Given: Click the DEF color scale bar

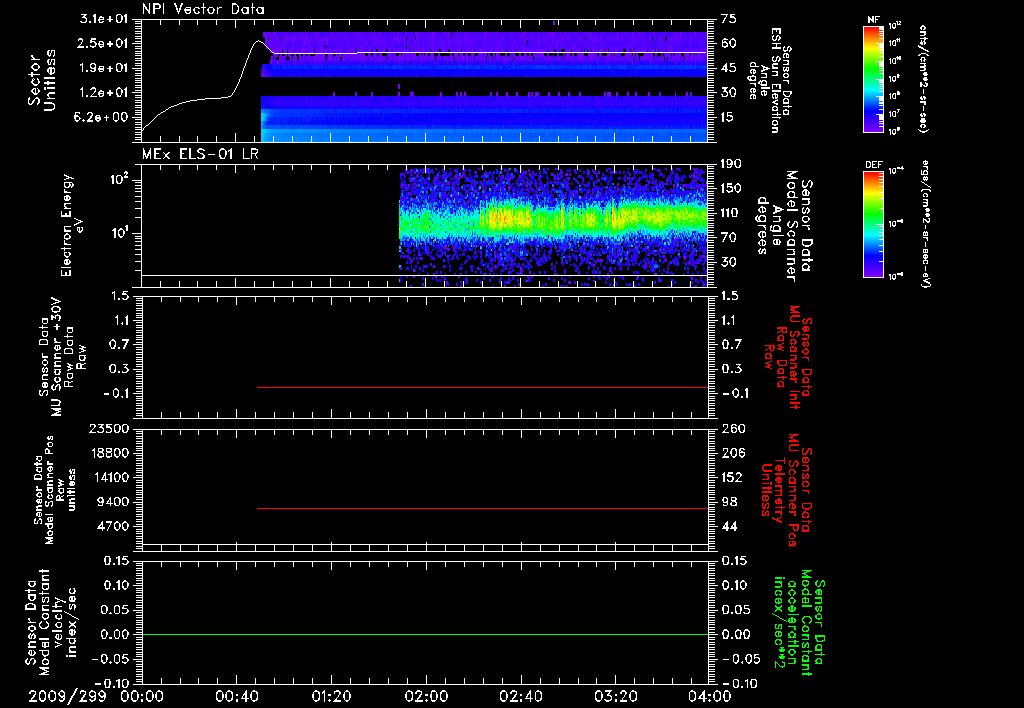Looking at the screenshot, I should coord(874,224).
